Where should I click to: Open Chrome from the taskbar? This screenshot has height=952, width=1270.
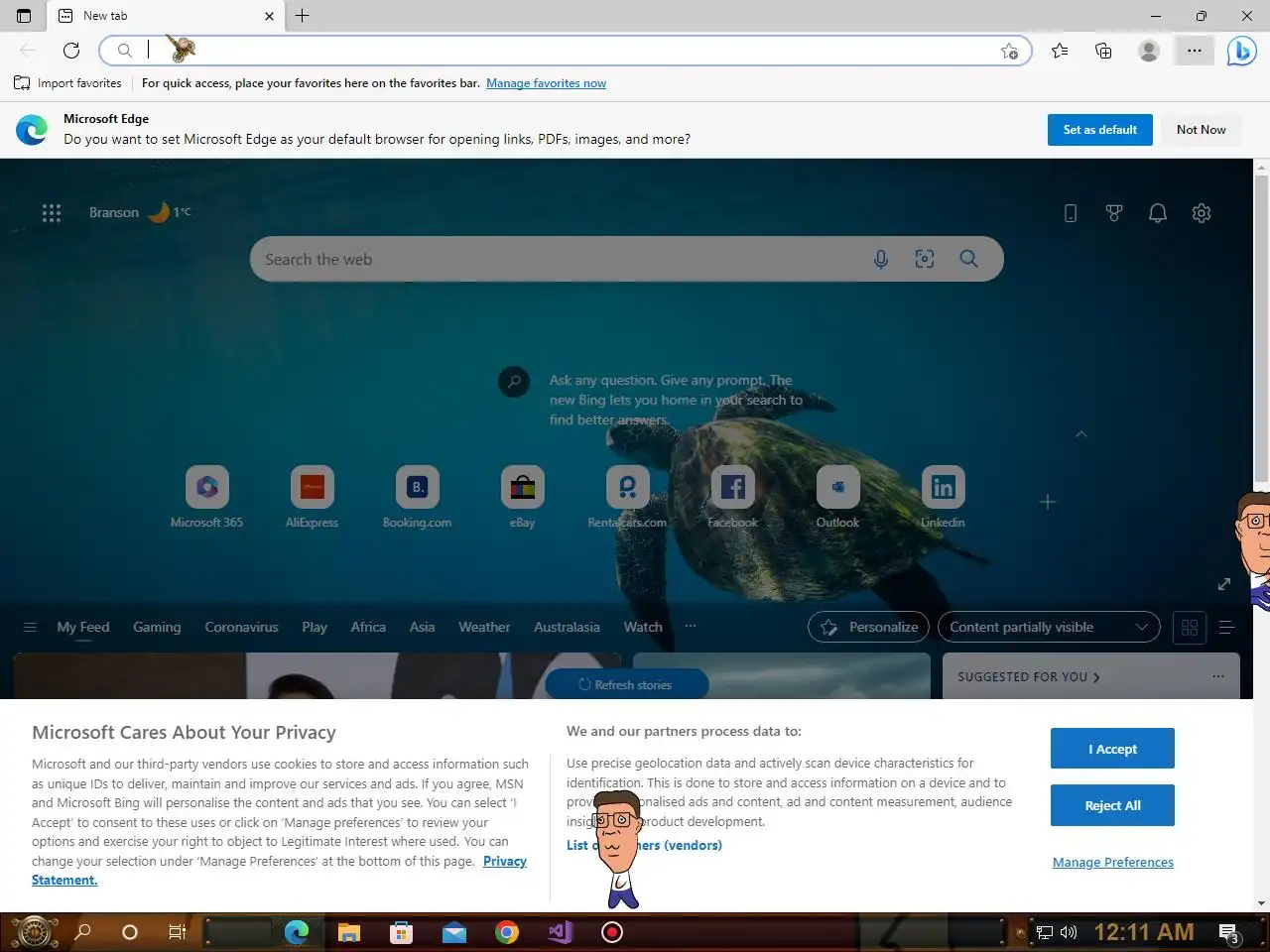point(507,932)
